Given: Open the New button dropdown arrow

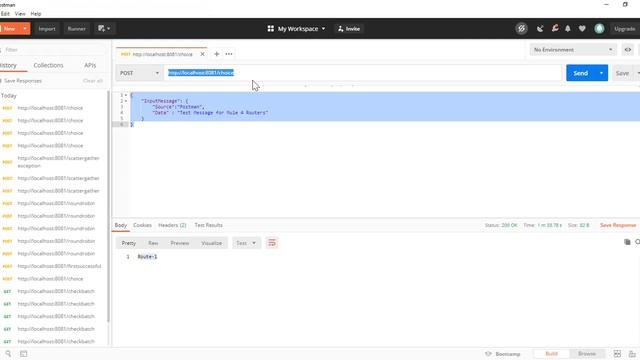Looking at the screenshot, I should tap(25, 29).
